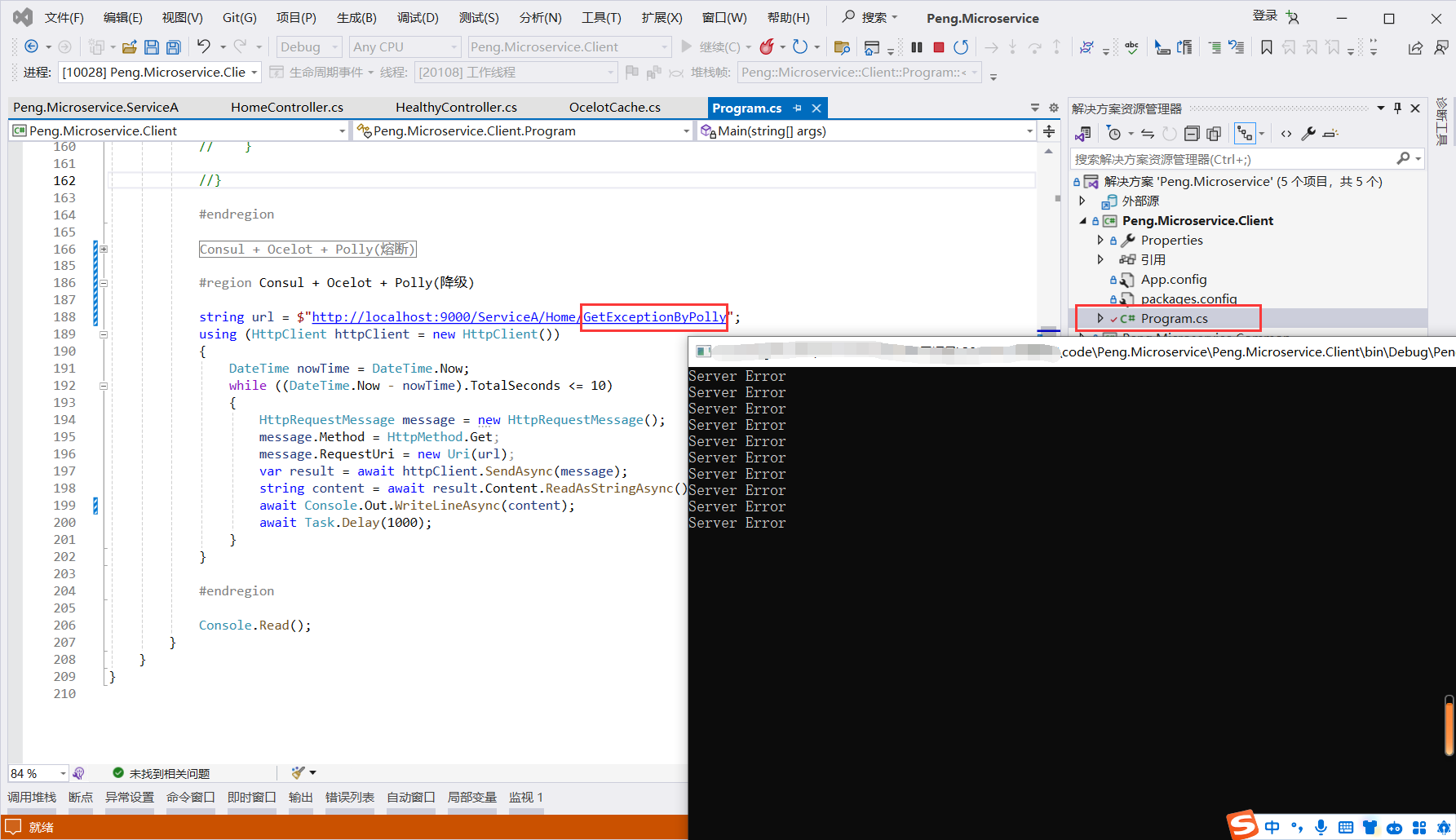Screen dimensions: 1456x840
Task: Open the startup project dropdown Peng.Microservice.Client
Action: click(569, 47)
